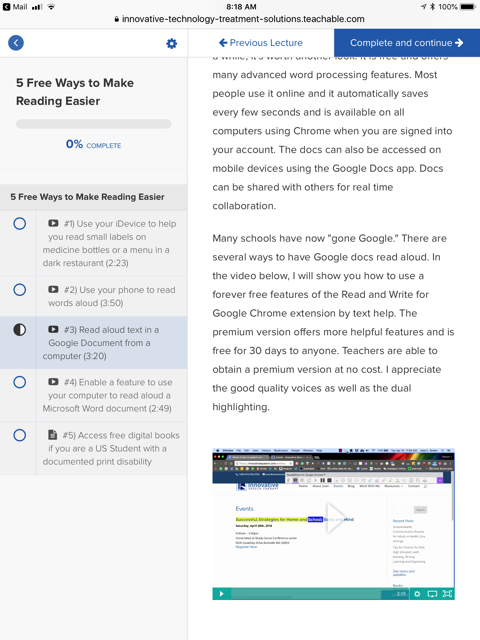480x640 pixels.
Task: Click the course title 5 Free Ways to Make Reading Easier
Action: (x=75, y=92)
